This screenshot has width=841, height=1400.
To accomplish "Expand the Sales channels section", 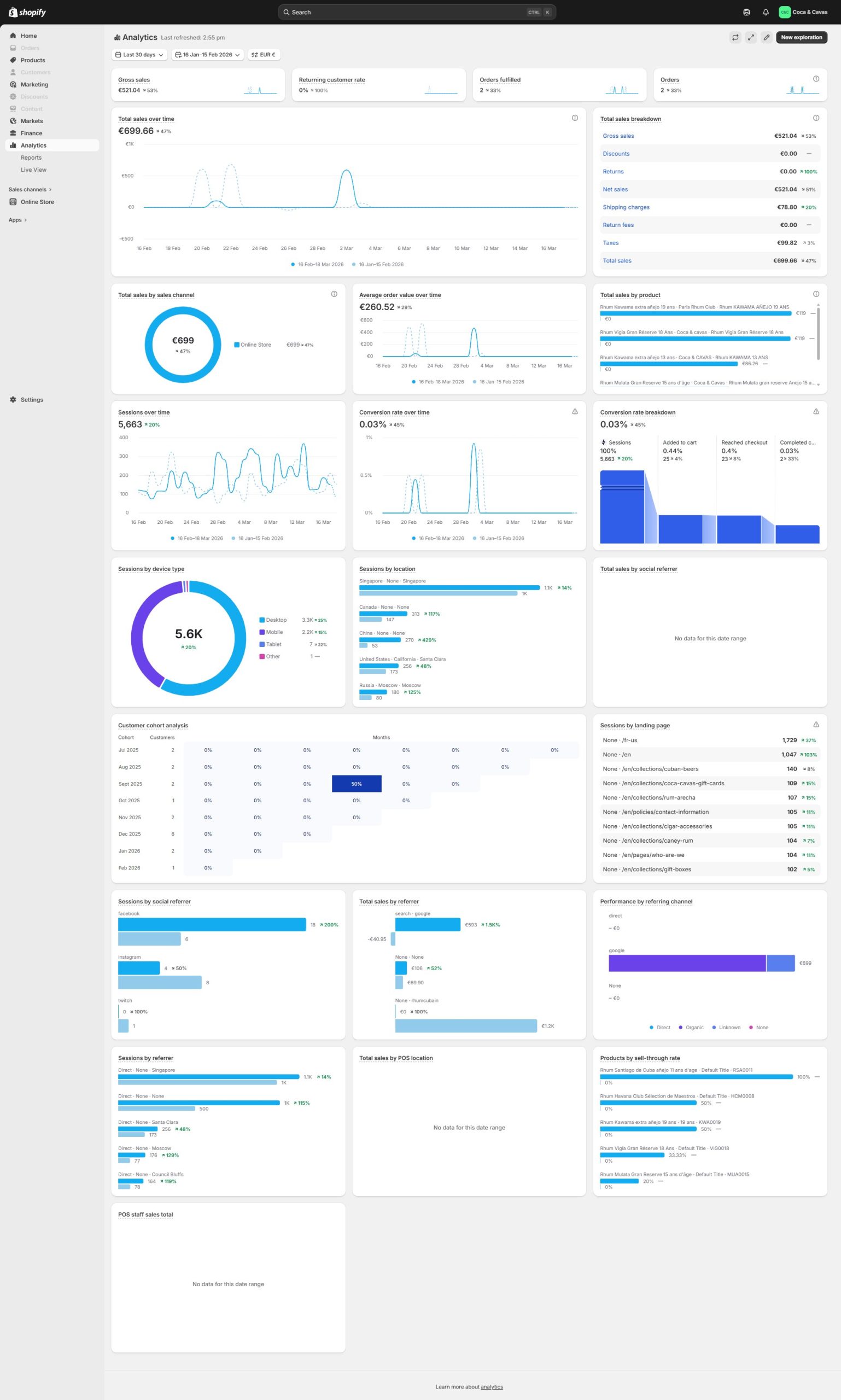I will (30, 189).
